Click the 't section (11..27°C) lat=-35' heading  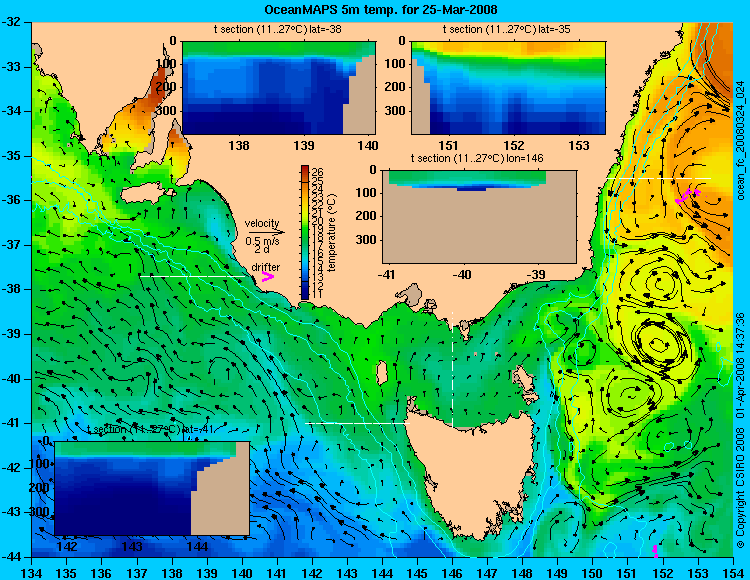(x=507, y=29)
